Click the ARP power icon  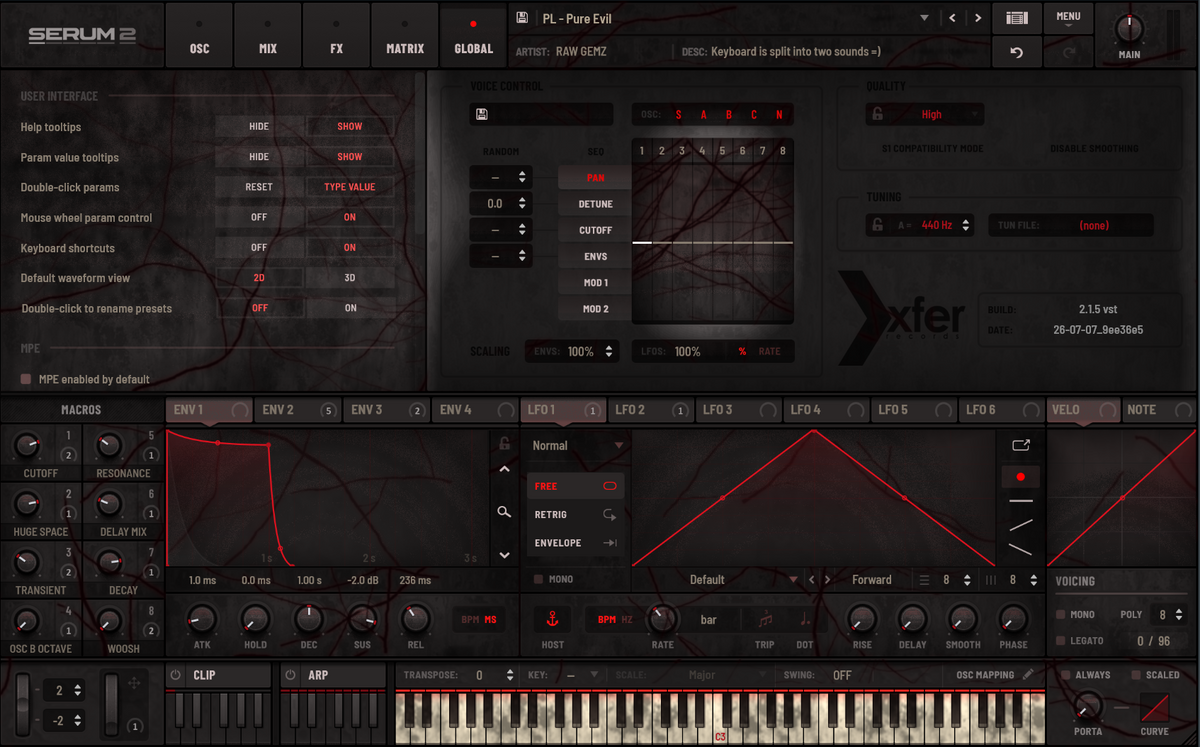coord(290,675)
